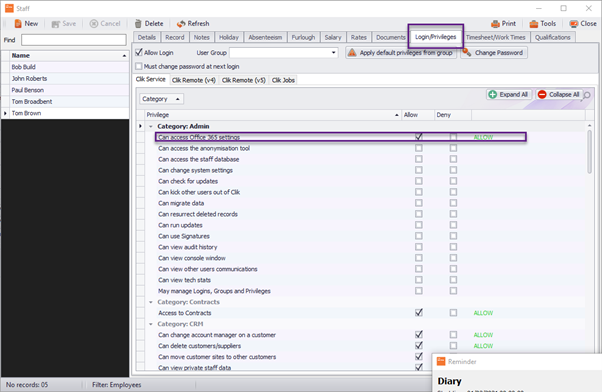Click the Change Password key icon
Screen dimensions: 602x392
pyautogui.click(x=466, y=53)
